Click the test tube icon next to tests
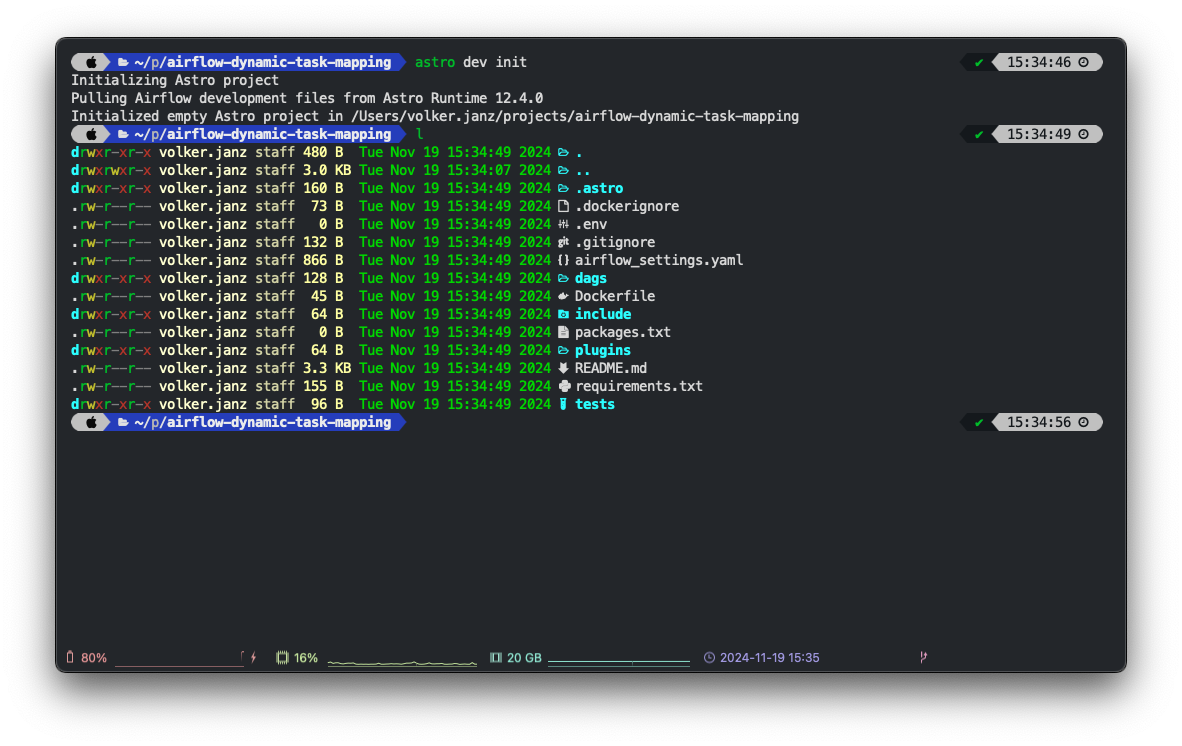This screenshot has width=1182, height=746. click(x=563, y=404)
